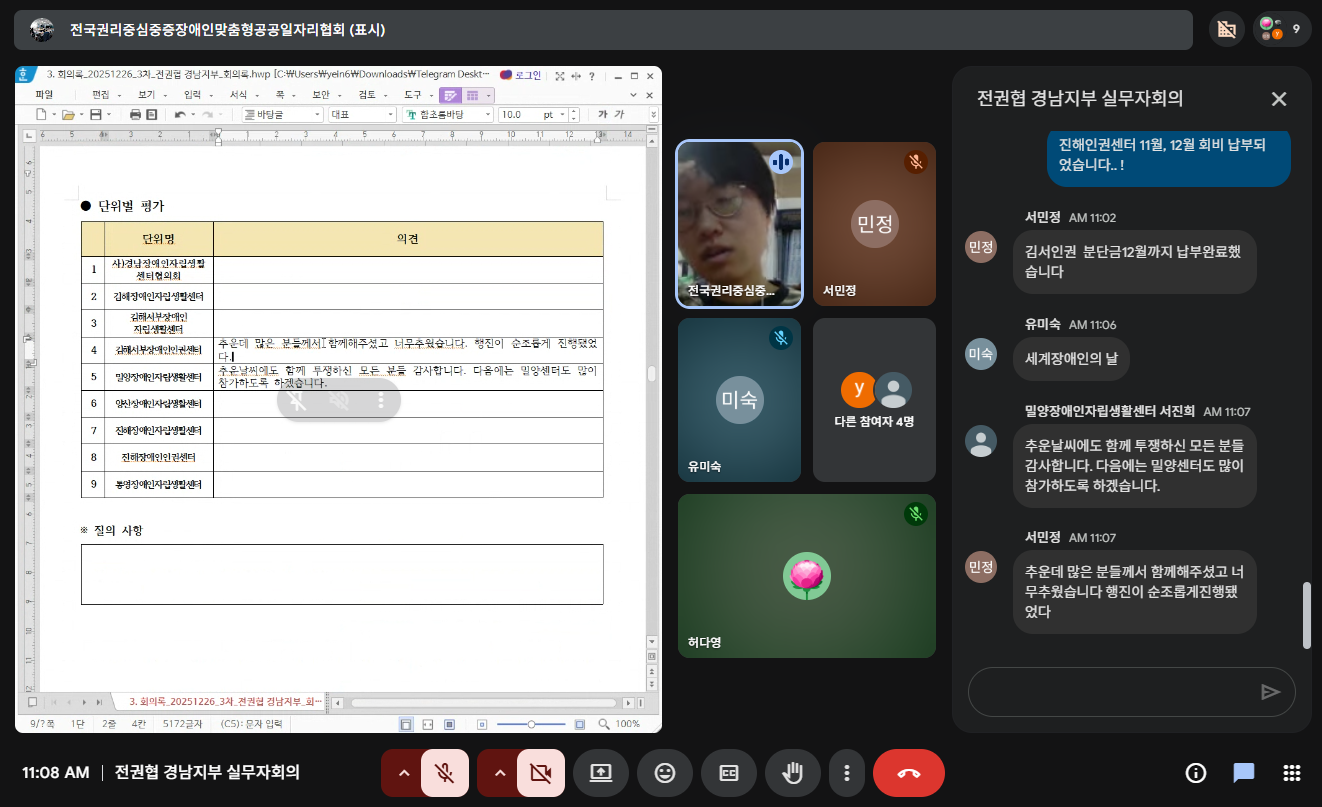Toggle the chat panel icon
Image resolution: width=1322 pixels, height=807 pixels.
click(x=1243, y=773)
